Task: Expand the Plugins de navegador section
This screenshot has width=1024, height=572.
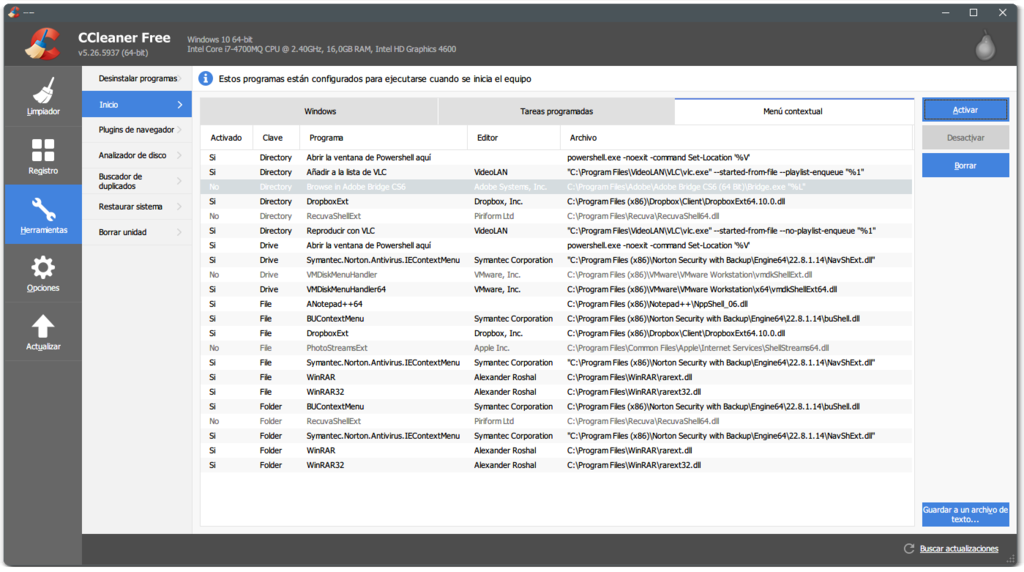Action: [137, 130]
